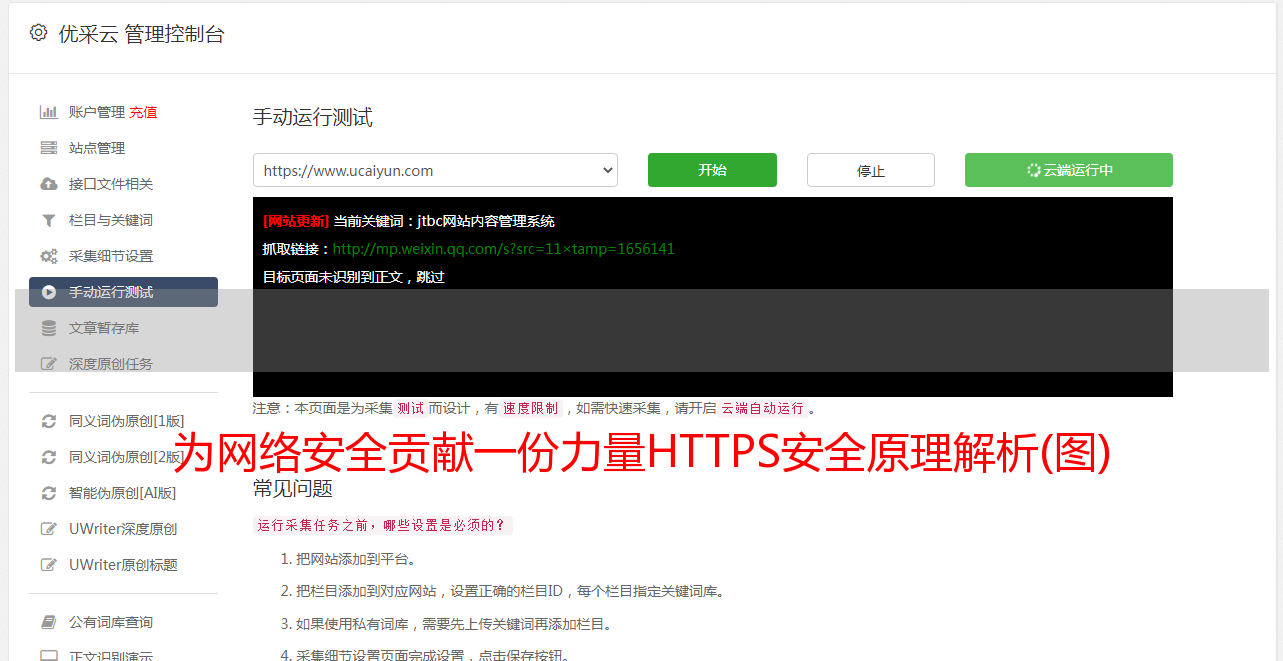Image resolution: width=1283 pixels, height=661 pixels.
Task: Open UWriter深度原创 tool
Action: pos(123,529)
